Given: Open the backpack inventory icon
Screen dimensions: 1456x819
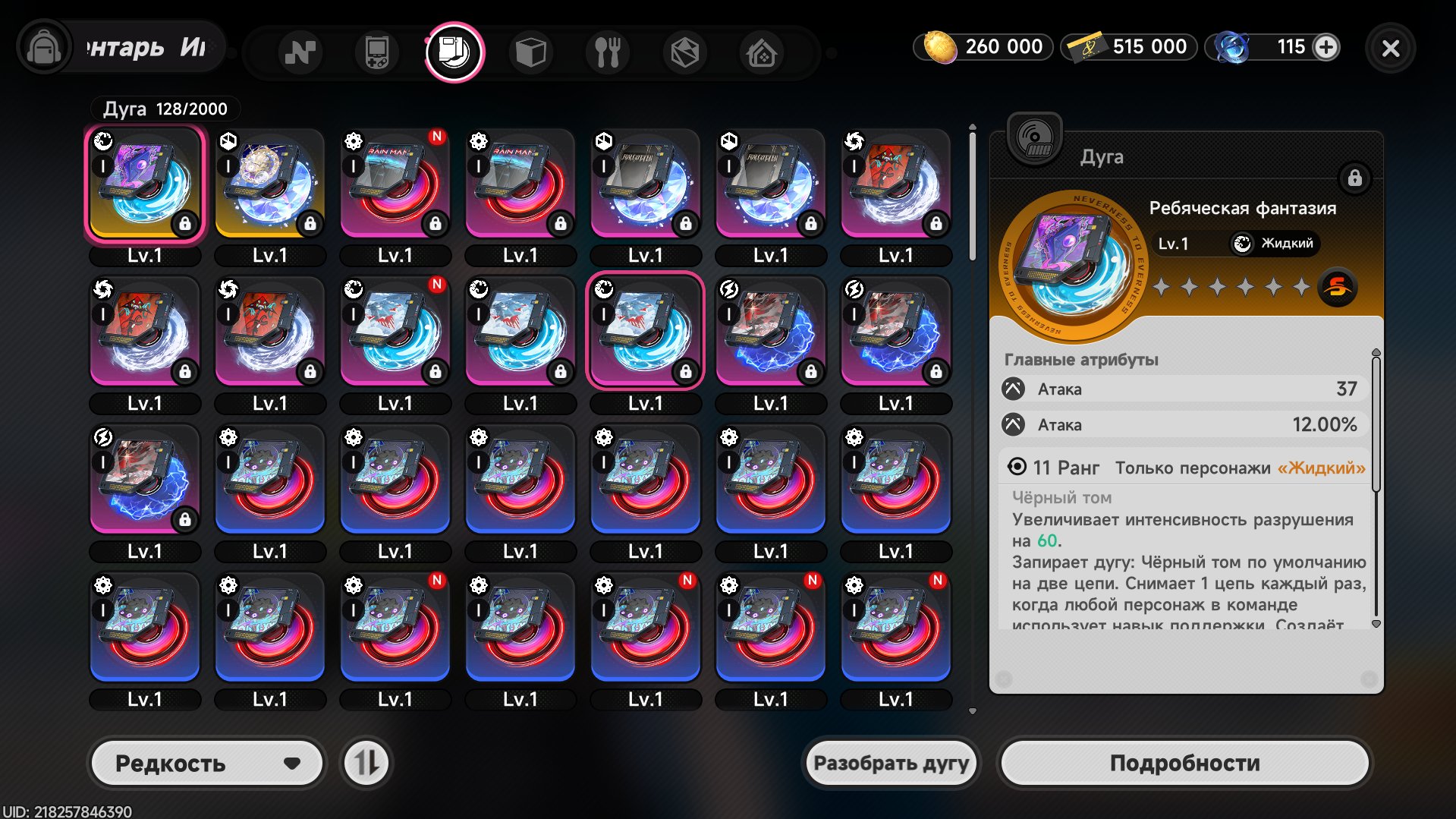Looking at the screenshot, I should click(44, 49).
